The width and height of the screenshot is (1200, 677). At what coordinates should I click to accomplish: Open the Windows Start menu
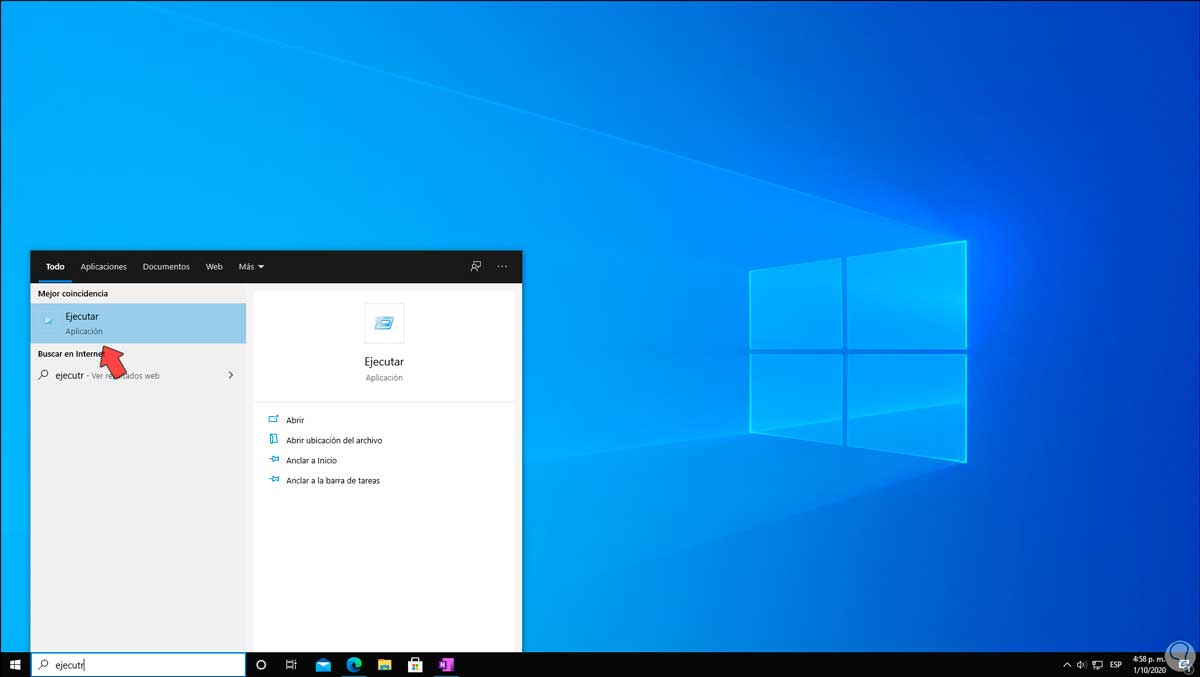point(15,664)
